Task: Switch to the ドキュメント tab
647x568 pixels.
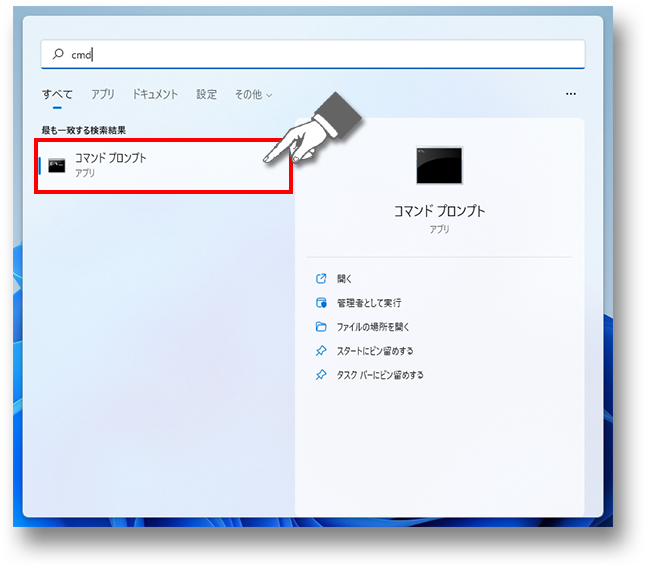Action: 155,94
